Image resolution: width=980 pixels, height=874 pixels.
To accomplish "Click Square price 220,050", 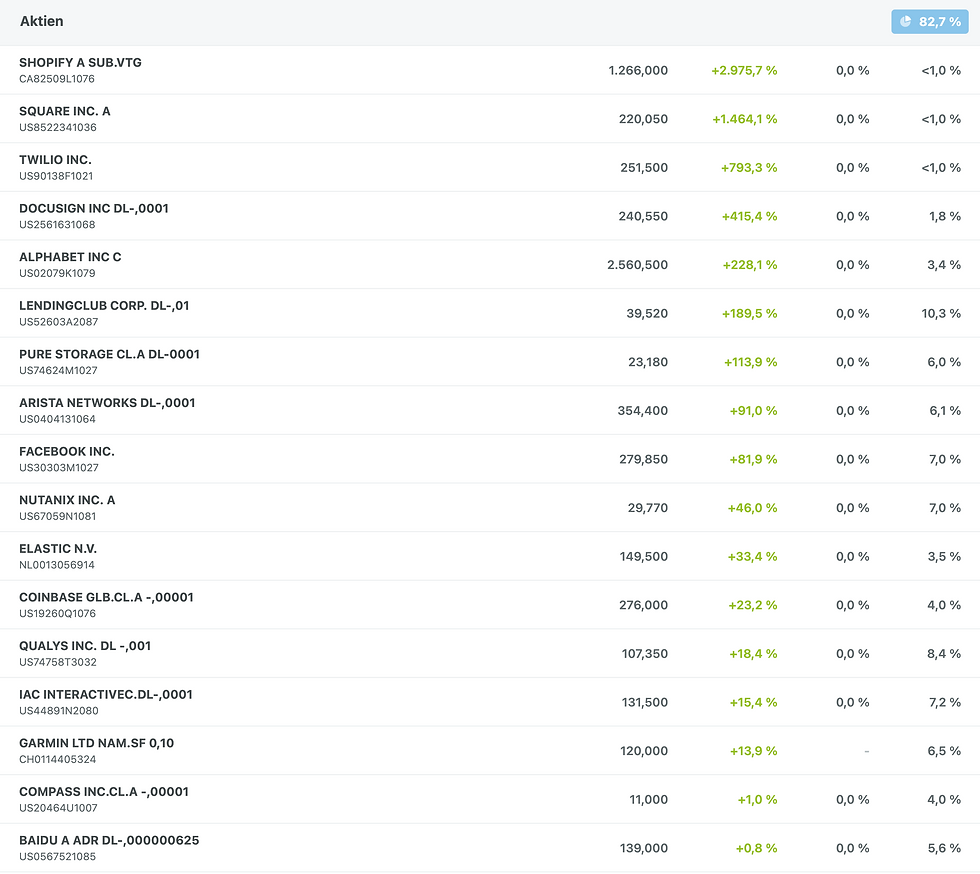I will [x=643, y=119].
